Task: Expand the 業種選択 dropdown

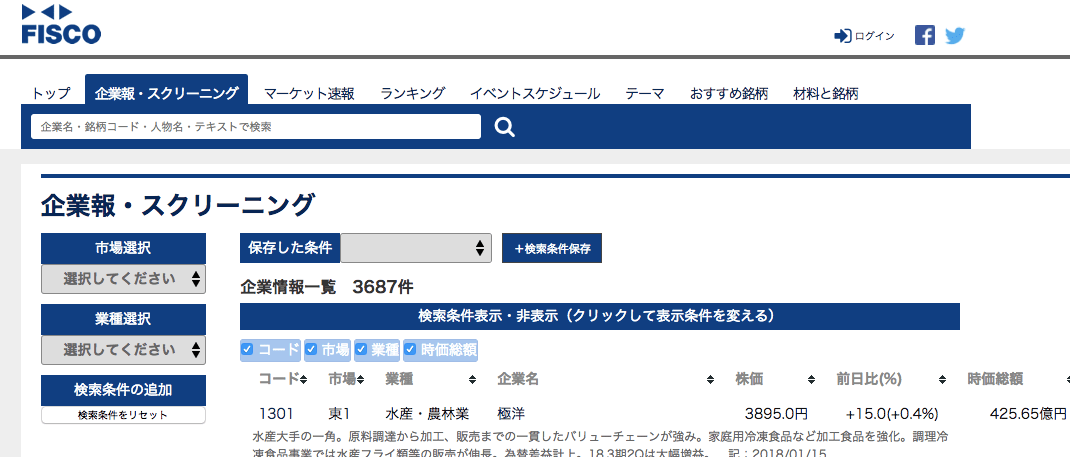Action: click(123, 350)
